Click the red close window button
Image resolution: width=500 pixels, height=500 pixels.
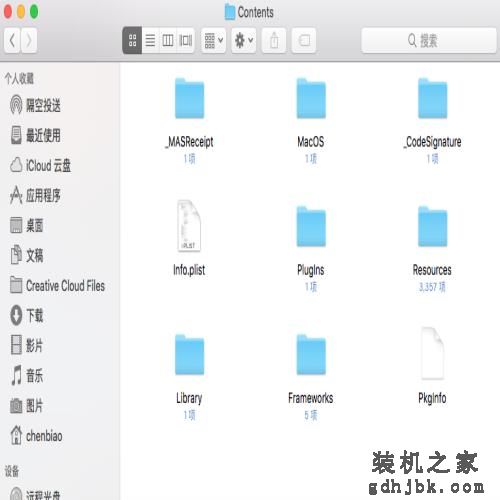[x=8, y=12]
